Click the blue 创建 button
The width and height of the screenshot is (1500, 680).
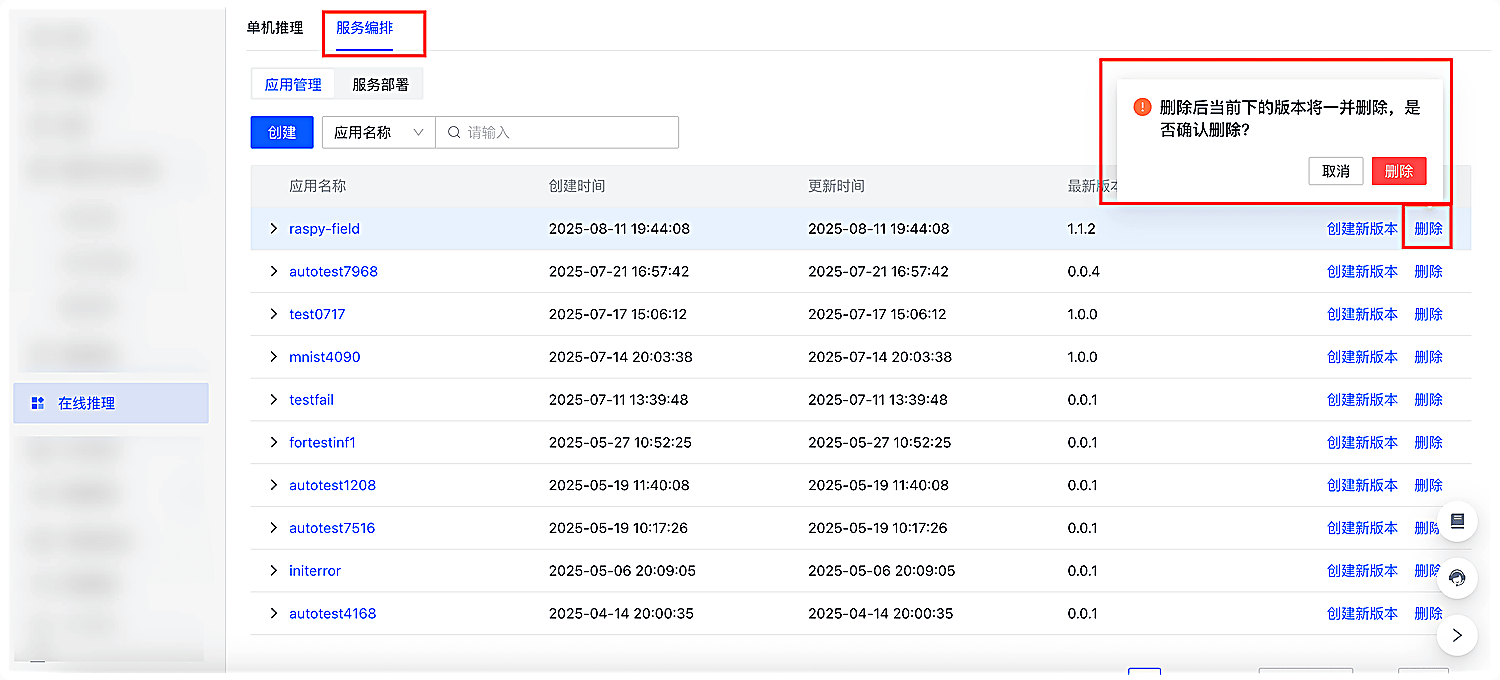click(282, 132)
